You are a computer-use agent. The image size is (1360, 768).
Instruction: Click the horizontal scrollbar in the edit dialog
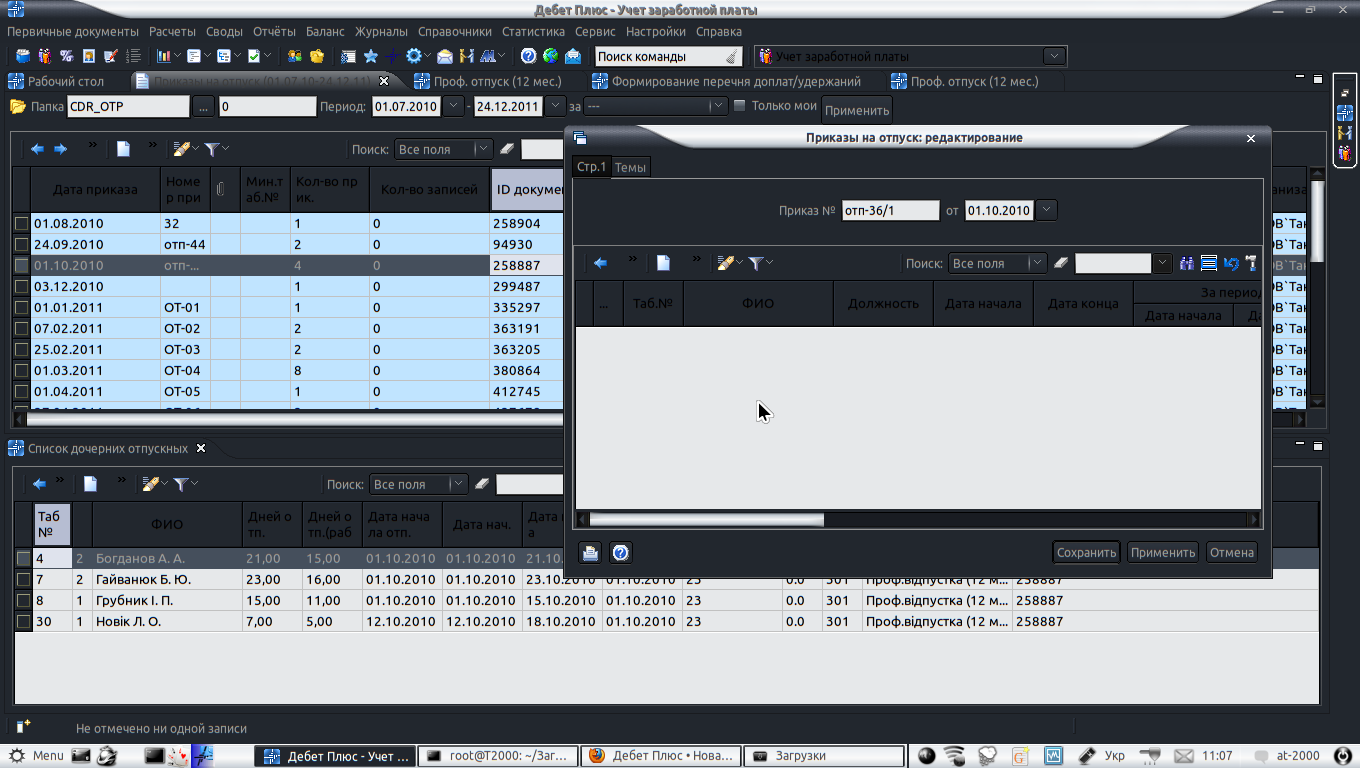(707, 519)
